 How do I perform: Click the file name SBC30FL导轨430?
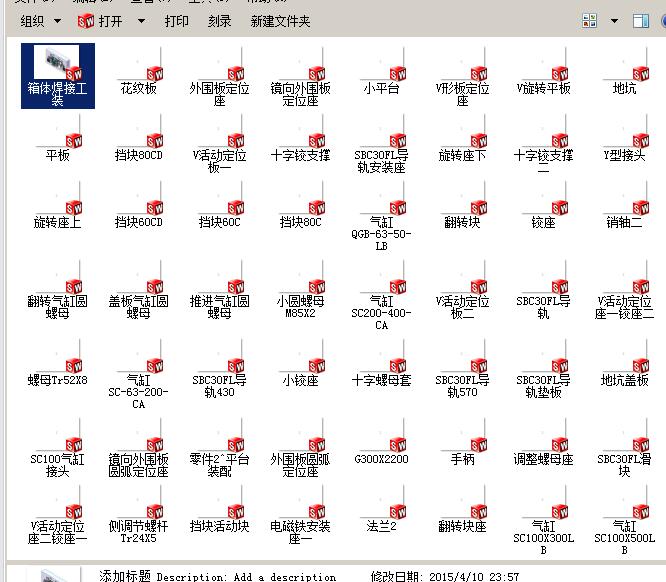(x=220, y=386)
